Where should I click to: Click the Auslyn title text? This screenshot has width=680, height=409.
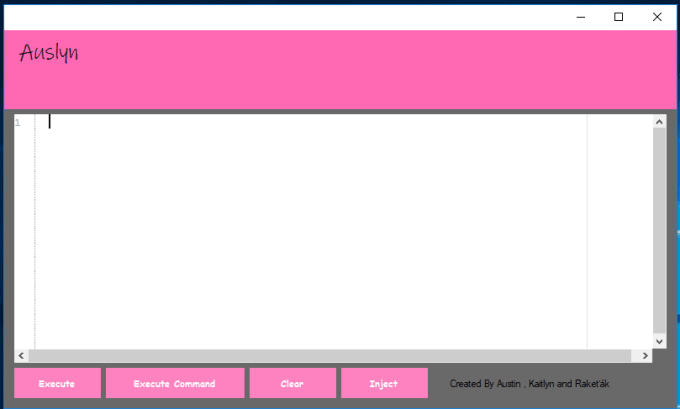pyautogui.click(x=49, y=53)
